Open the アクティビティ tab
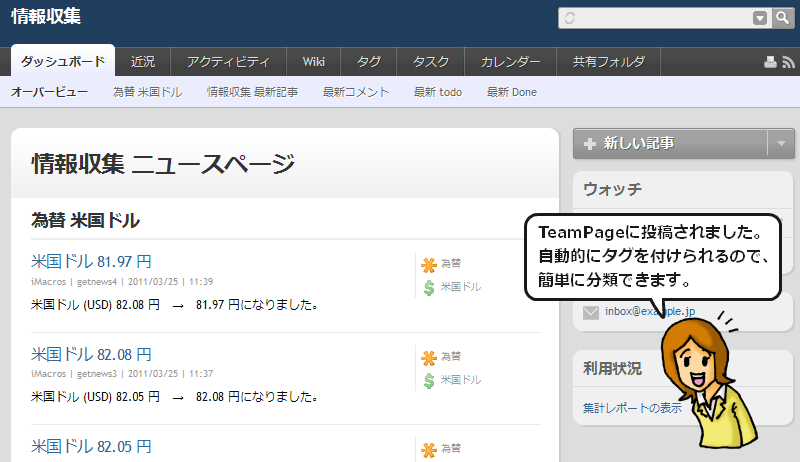 228,62
